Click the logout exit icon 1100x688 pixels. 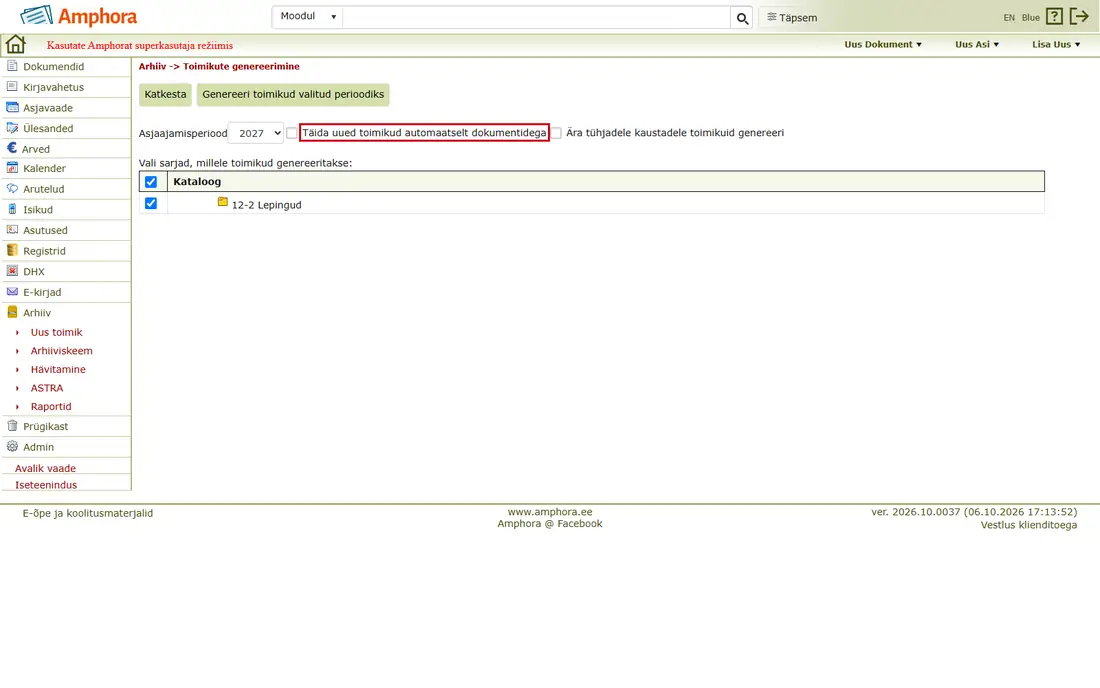click(x=1079, y=16)
